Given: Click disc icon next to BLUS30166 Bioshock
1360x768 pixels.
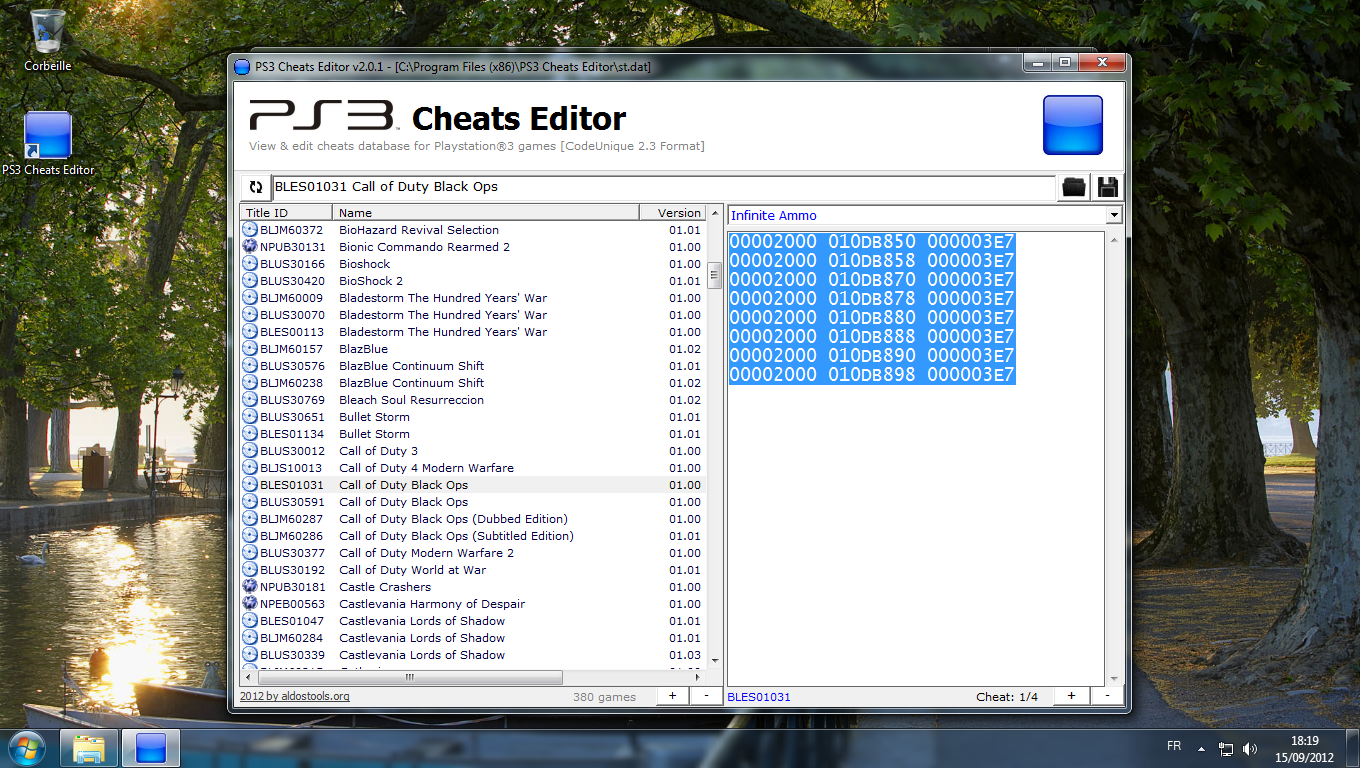Looking at the screenshot, I should coord(250,264).
